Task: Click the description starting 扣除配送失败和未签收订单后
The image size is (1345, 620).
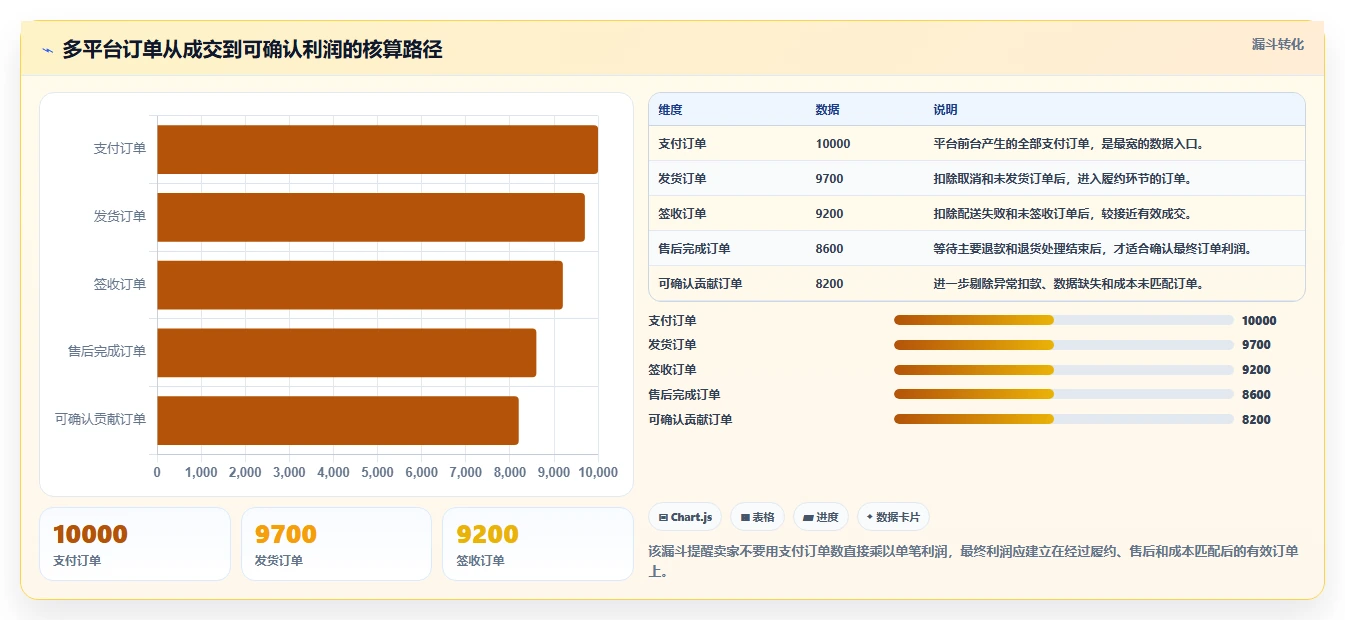Action: pyautogui.click(x=1062, y=213)
